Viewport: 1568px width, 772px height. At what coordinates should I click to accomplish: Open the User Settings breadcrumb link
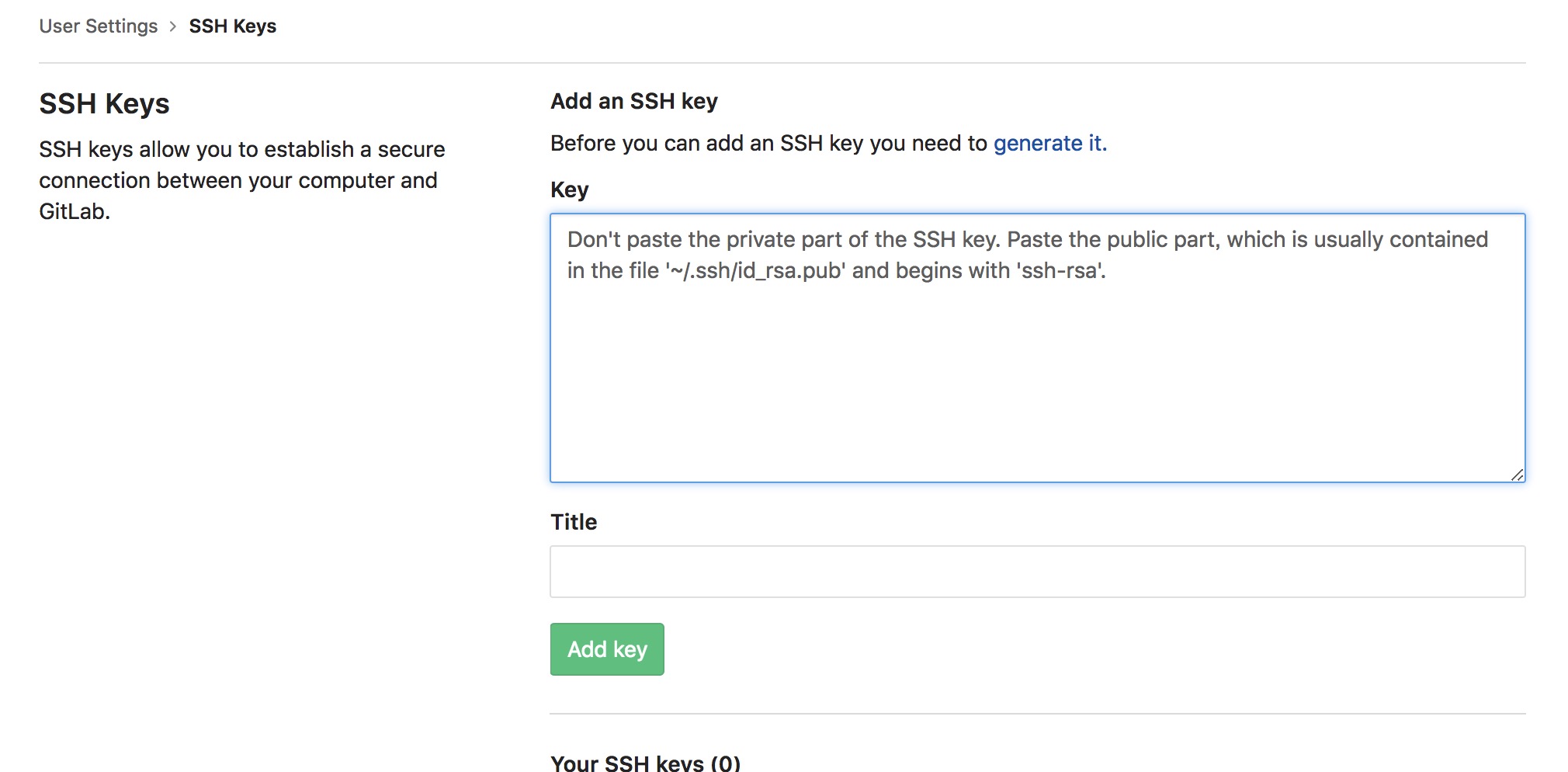pyautogui.click(x=98, y=26)
